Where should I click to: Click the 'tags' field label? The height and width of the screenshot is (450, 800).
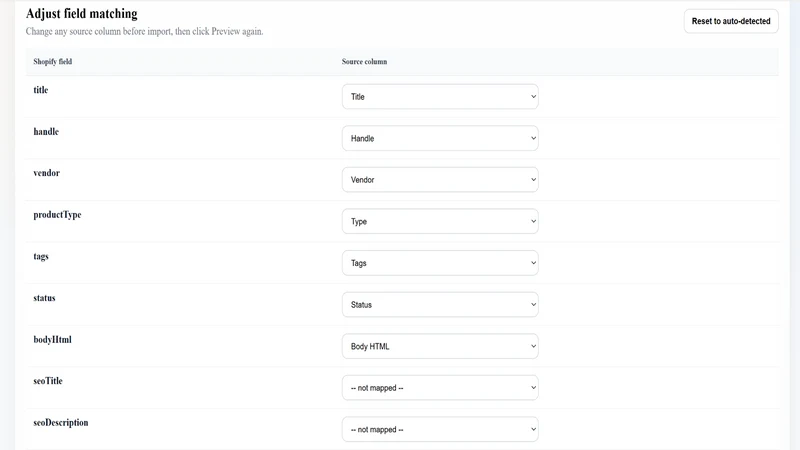point(41,257)
